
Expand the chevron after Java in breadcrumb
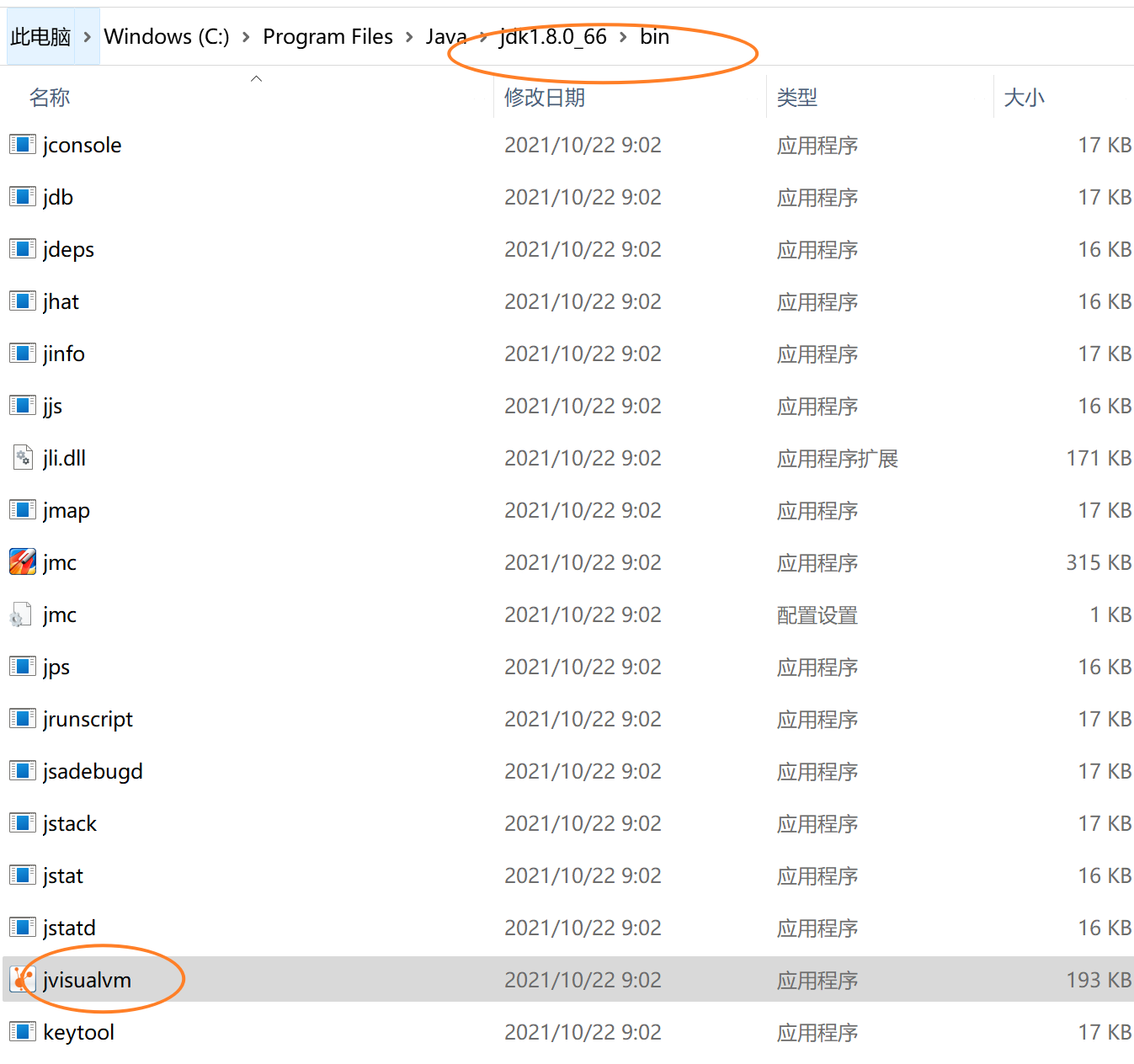click(x=483, y=37)
